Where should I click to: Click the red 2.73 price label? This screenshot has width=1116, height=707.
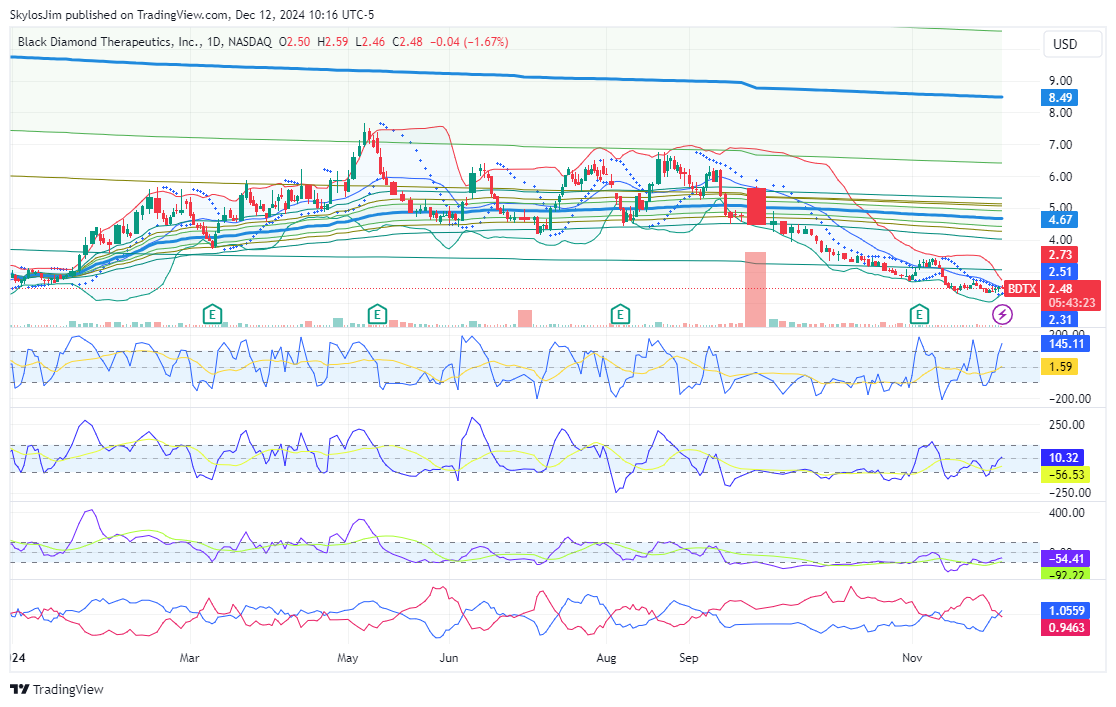(1061, 256)
